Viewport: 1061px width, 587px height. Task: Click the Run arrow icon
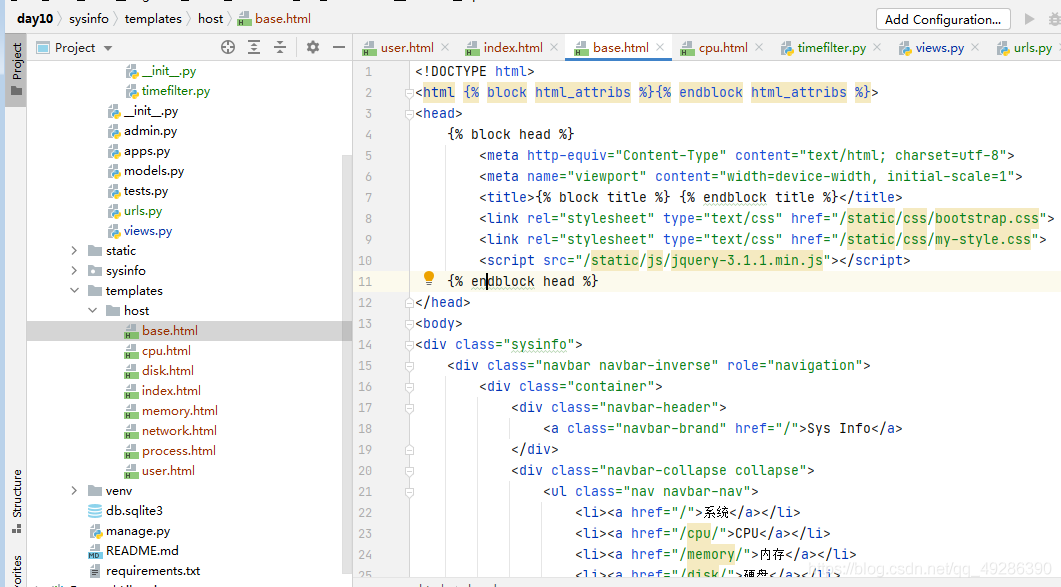[1029, 19]
